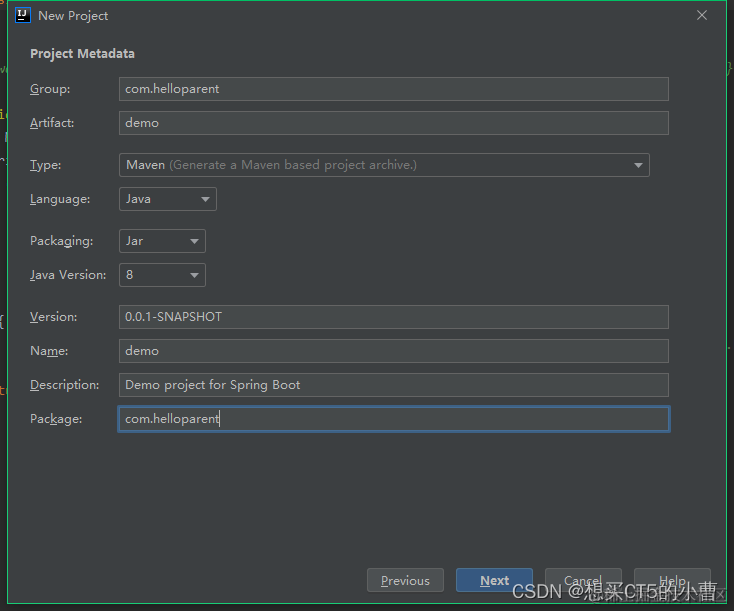The image size is (734, 611).
Task: Click the Type: label
Action: [x=45, y=165]
